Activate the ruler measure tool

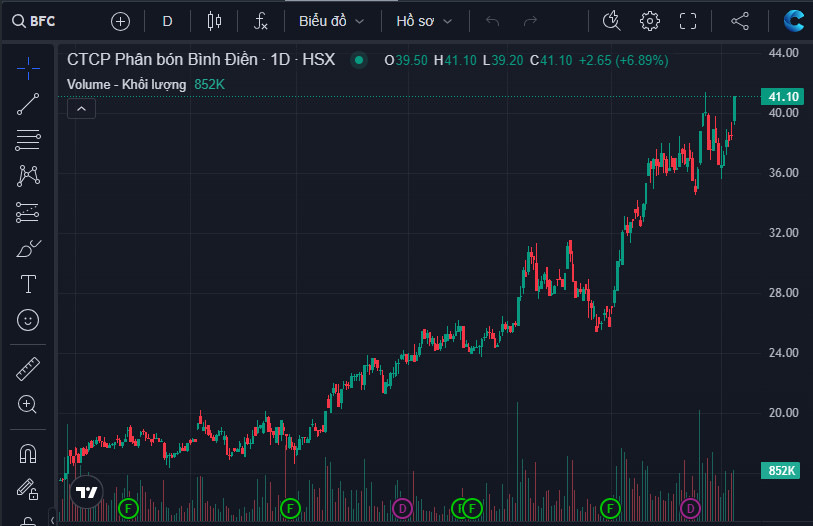coord(28,368)
